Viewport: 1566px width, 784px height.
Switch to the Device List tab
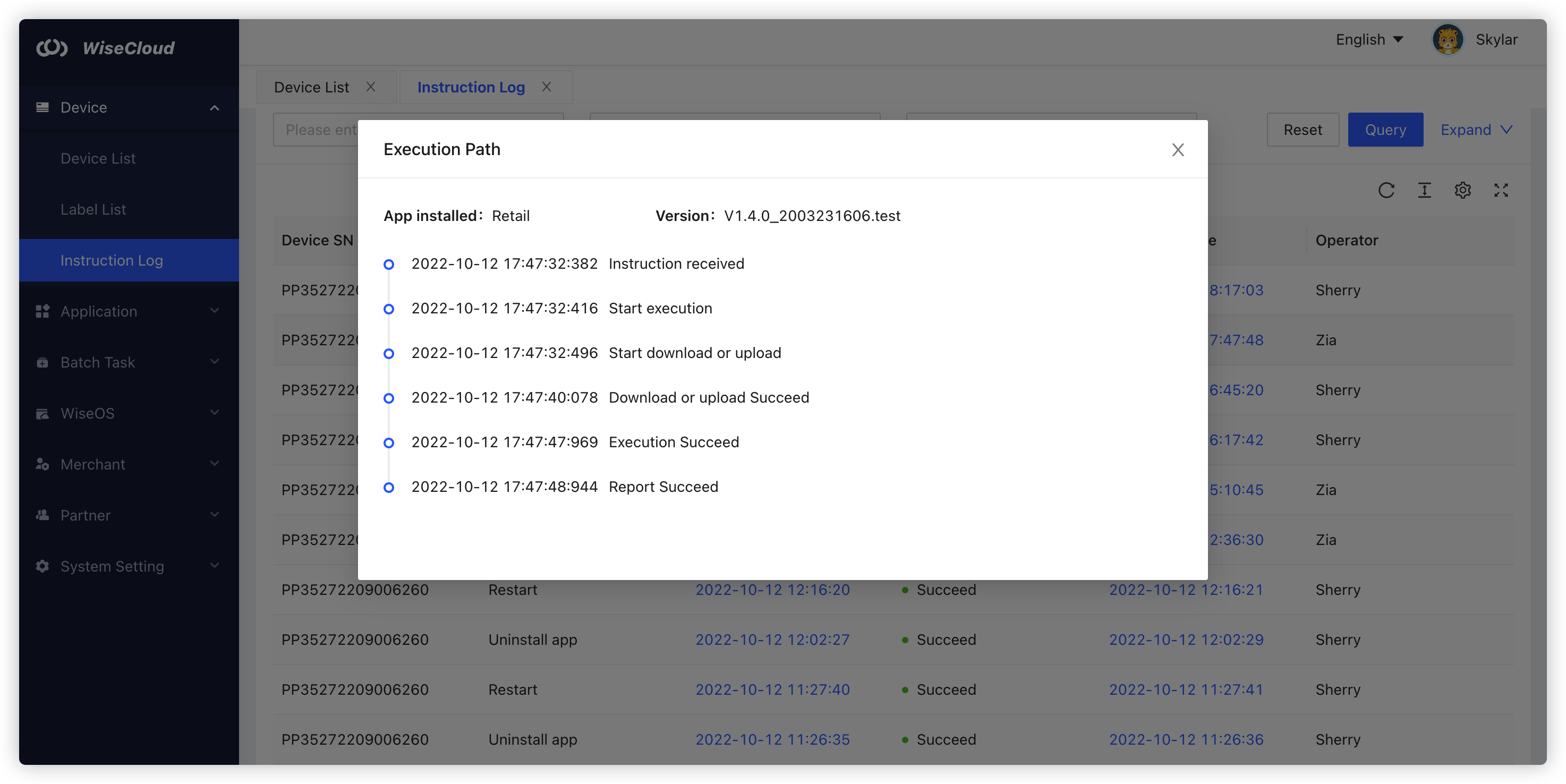pos(311,88)
